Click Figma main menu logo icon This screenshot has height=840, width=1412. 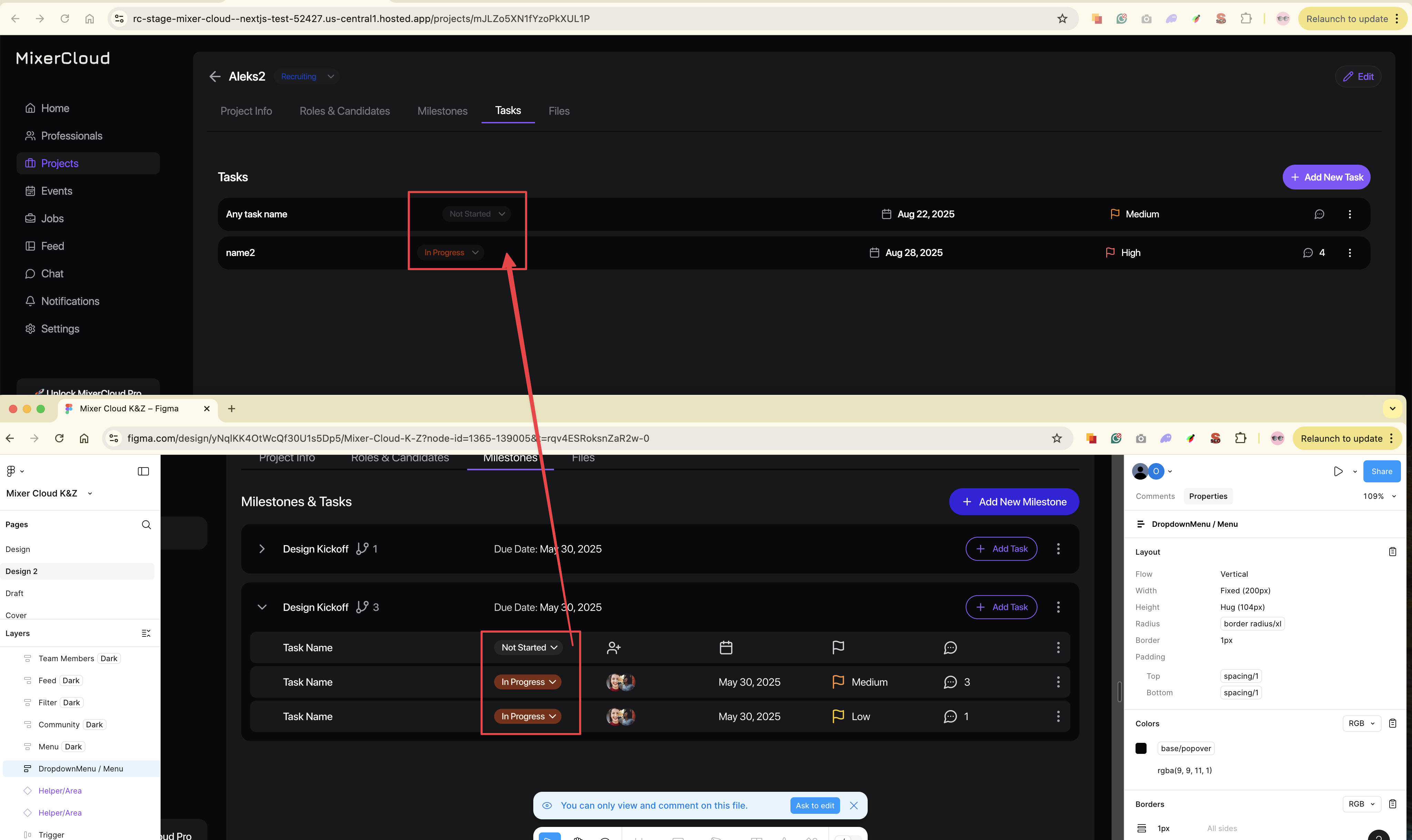pyautogui.click(x=11, y=471)
